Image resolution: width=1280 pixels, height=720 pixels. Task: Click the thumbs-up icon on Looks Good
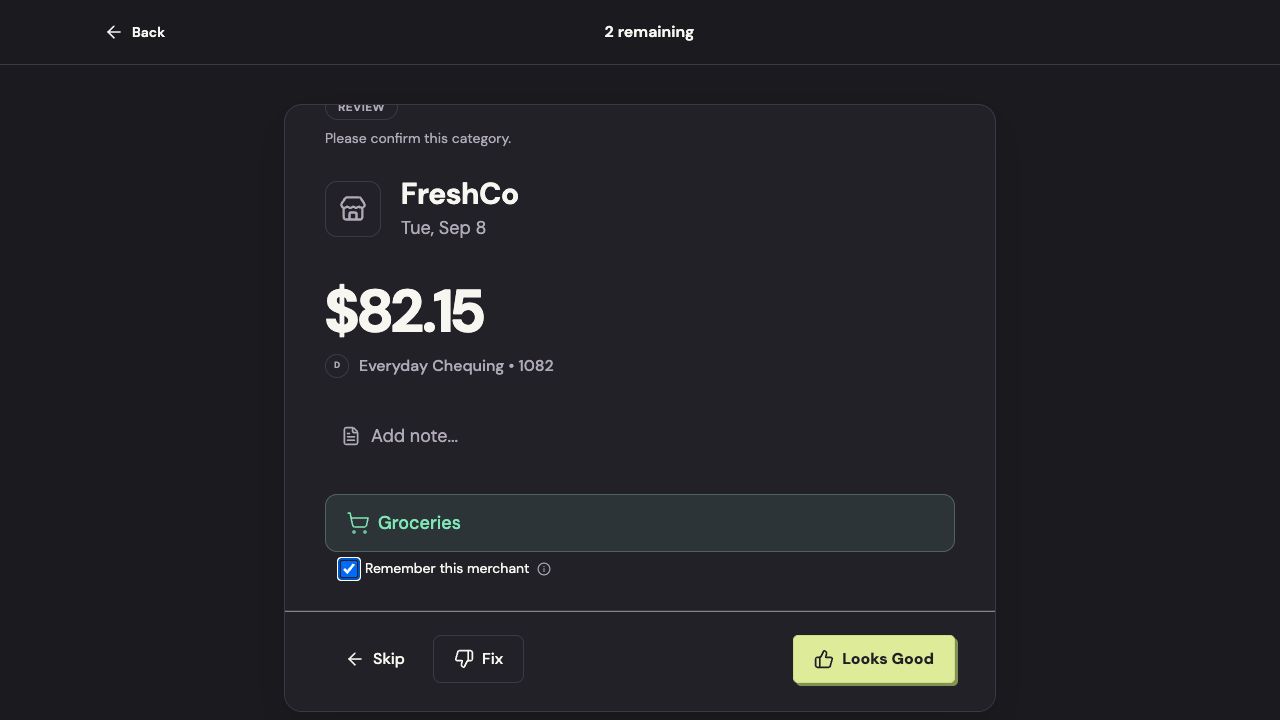(x=824, y=659)
